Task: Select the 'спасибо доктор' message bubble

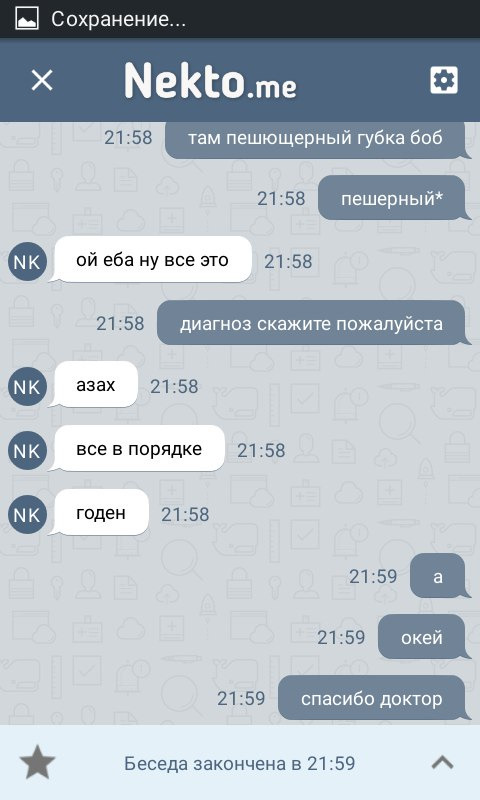Action: point(374,698)
